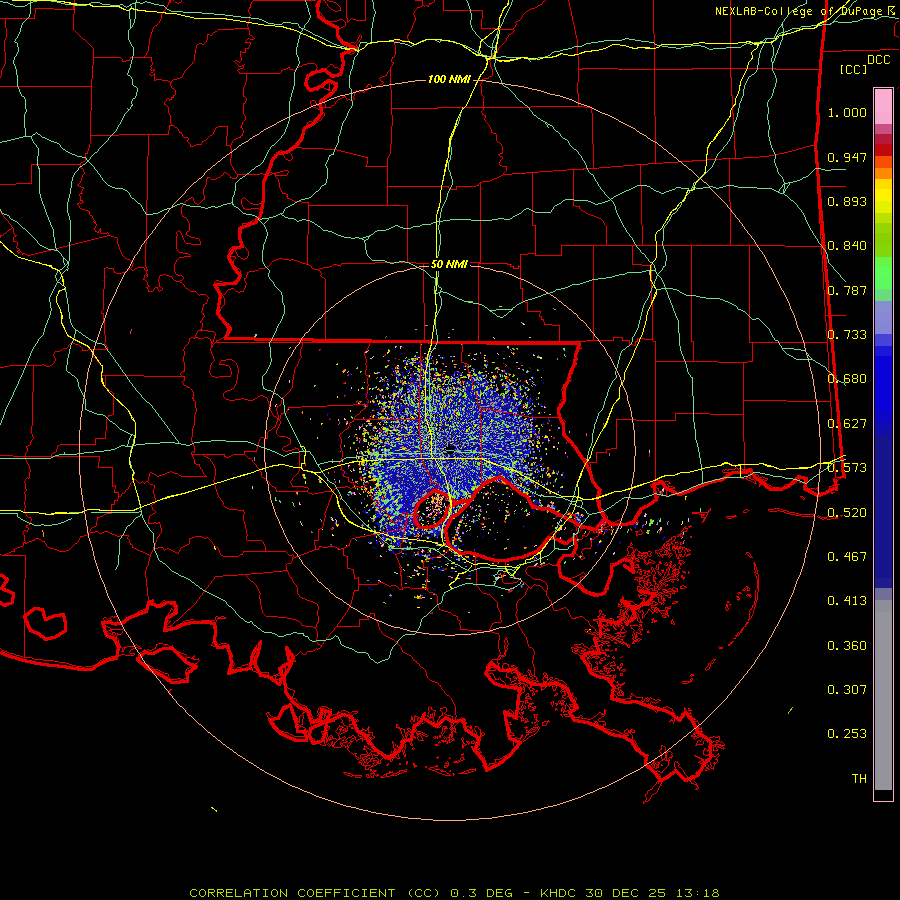Select the 0.787 scale value
Image resolution: width=900 pixels, height=900 pixels.
(847, 290)
